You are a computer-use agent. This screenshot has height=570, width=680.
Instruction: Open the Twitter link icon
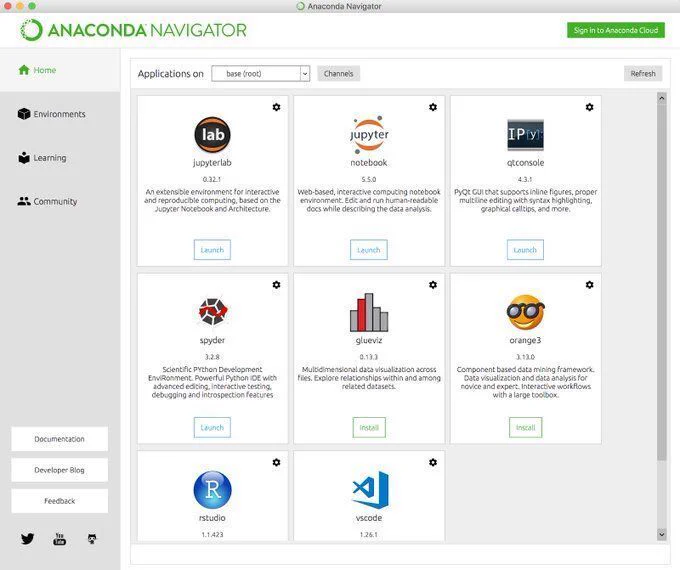tap(27, 539)
